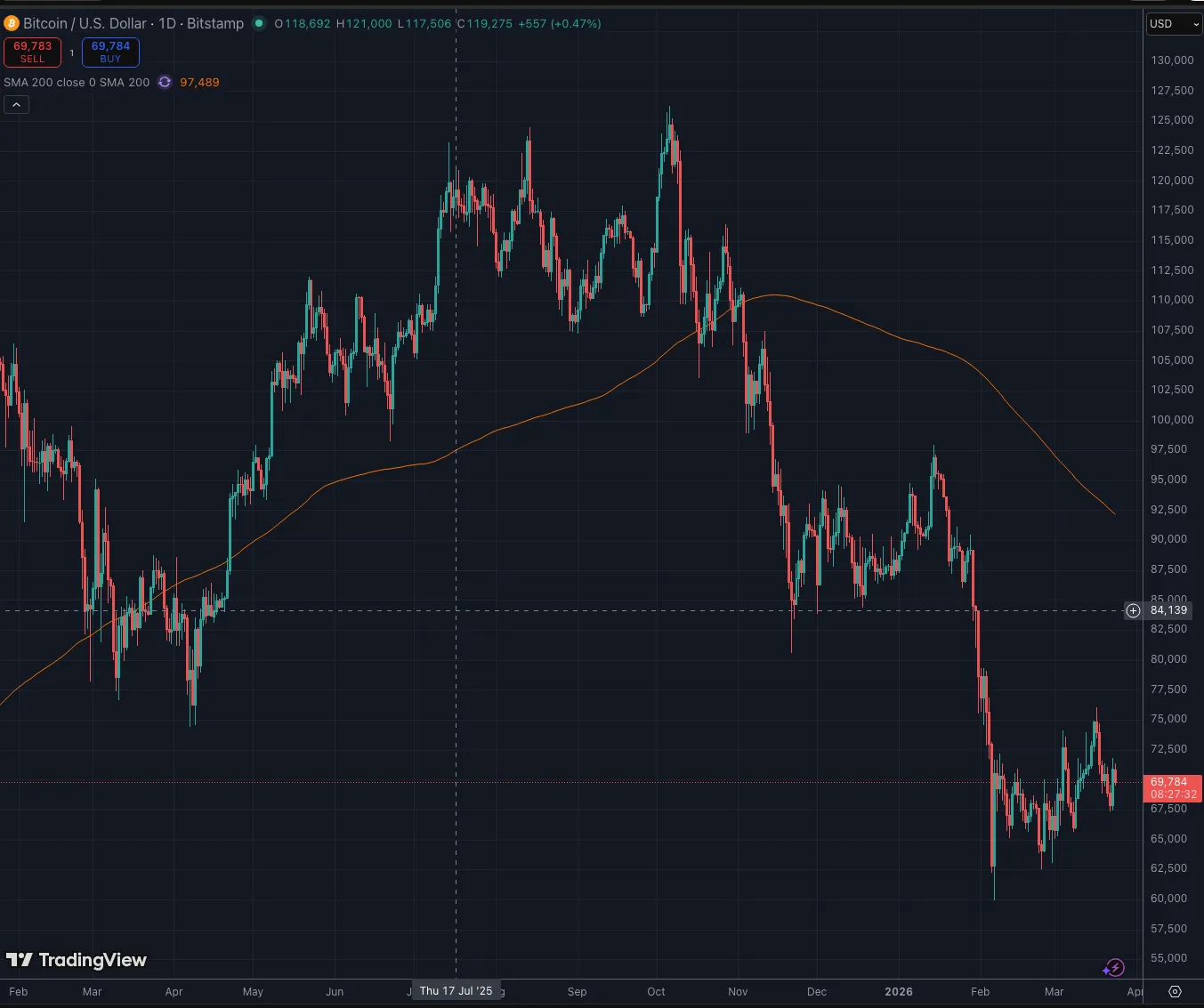Click the Bitcoin logo icon beside the symbol name
This screenshot has height=1008, width=1204.
(x=12, y=23)
